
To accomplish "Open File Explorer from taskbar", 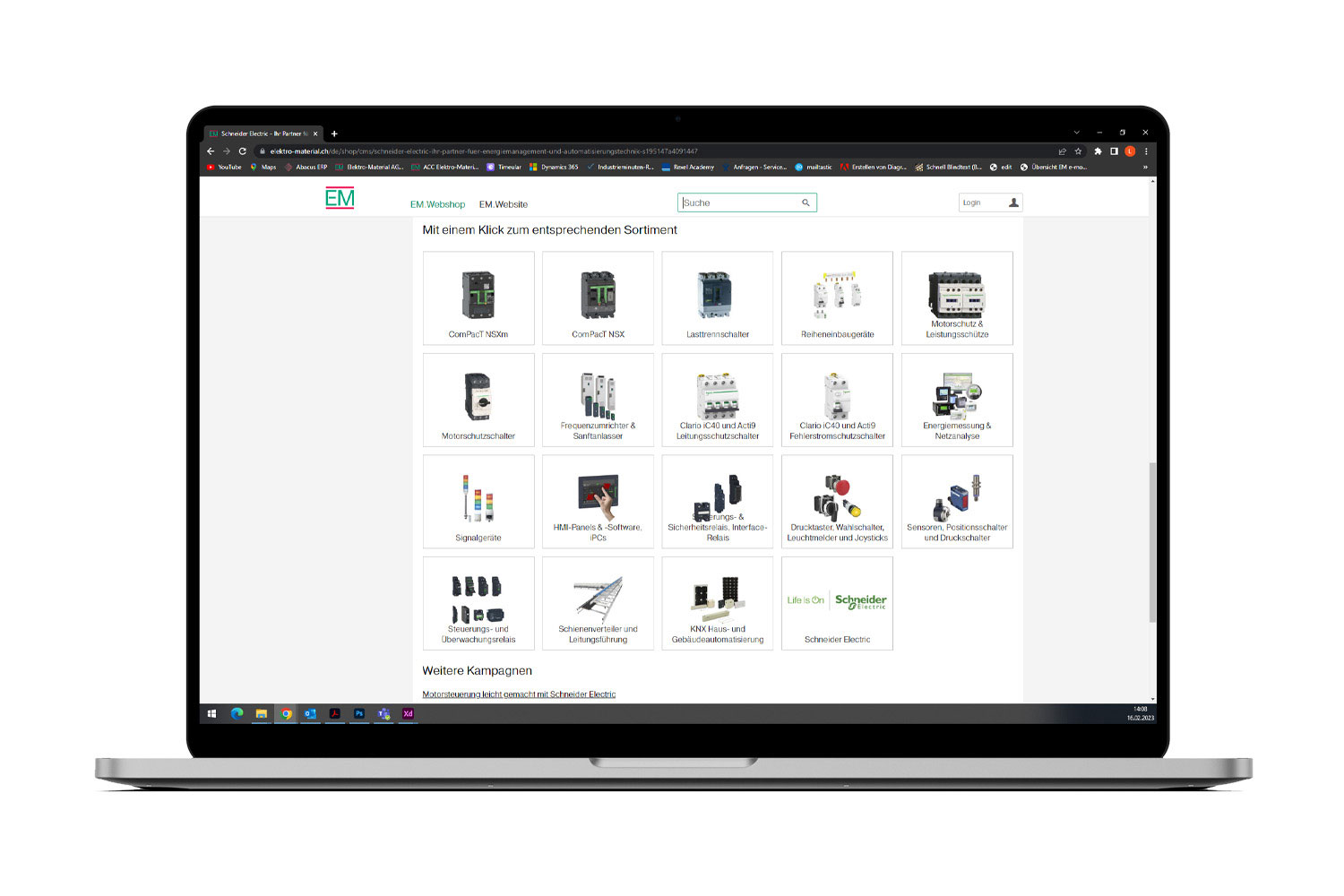I will [x=262, y=714].
